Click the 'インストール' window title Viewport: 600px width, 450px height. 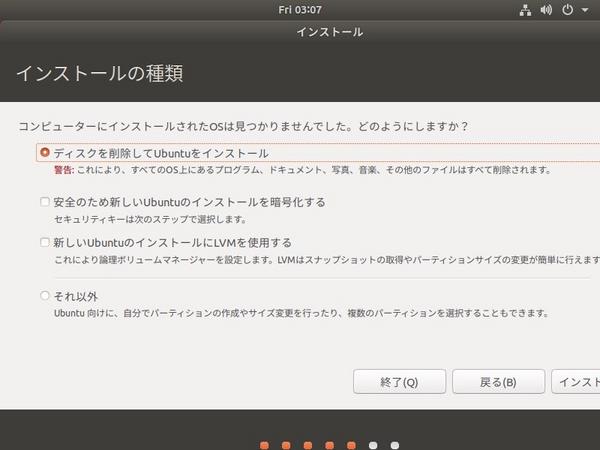[330, 32]
